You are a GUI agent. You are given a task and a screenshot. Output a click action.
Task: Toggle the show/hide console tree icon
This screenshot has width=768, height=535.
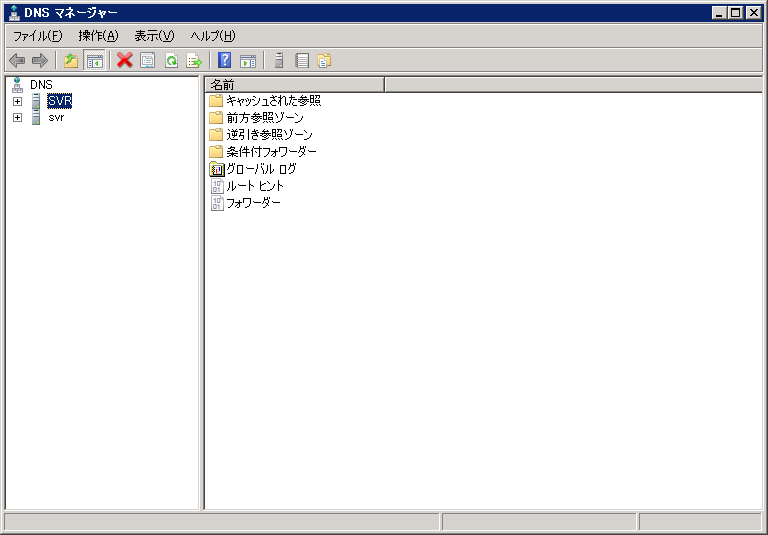coord(95,61)
